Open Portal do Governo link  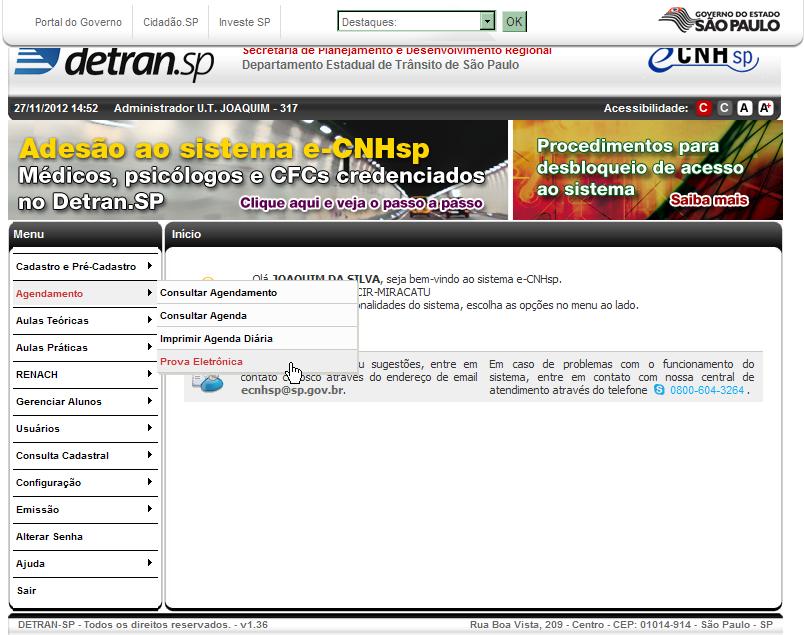[78, 22]
